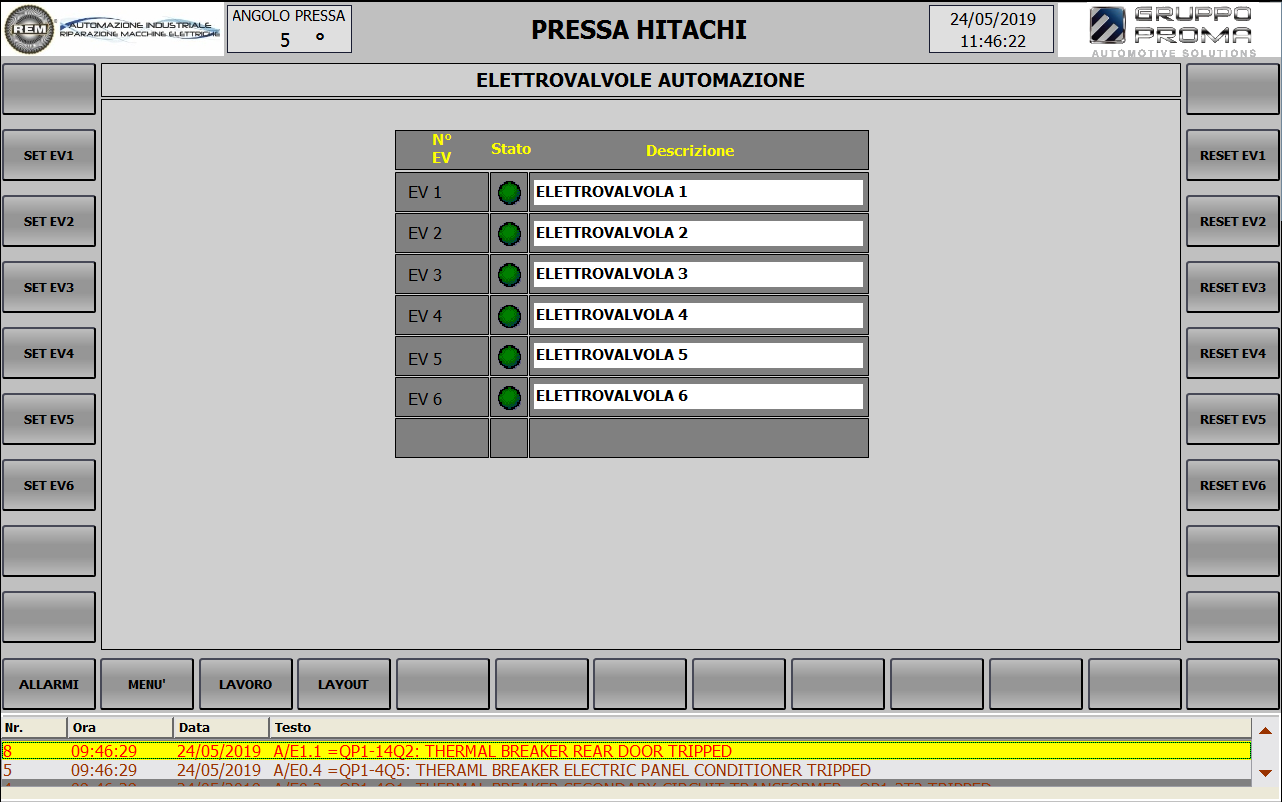Click the PRESSA HITACHI heading
This screenshot has width=1282, height=802.
coord(639,29)
